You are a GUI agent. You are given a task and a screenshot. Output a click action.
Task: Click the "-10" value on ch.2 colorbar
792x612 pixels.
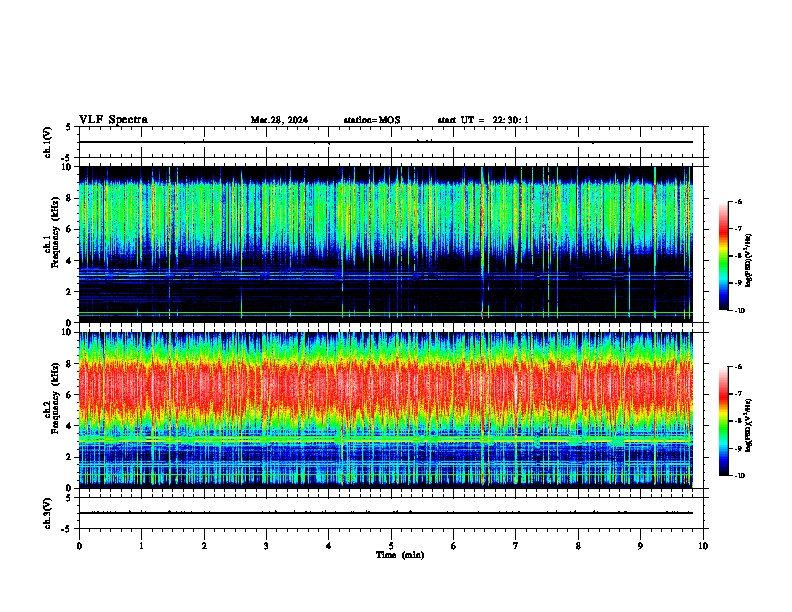point(740,476)
